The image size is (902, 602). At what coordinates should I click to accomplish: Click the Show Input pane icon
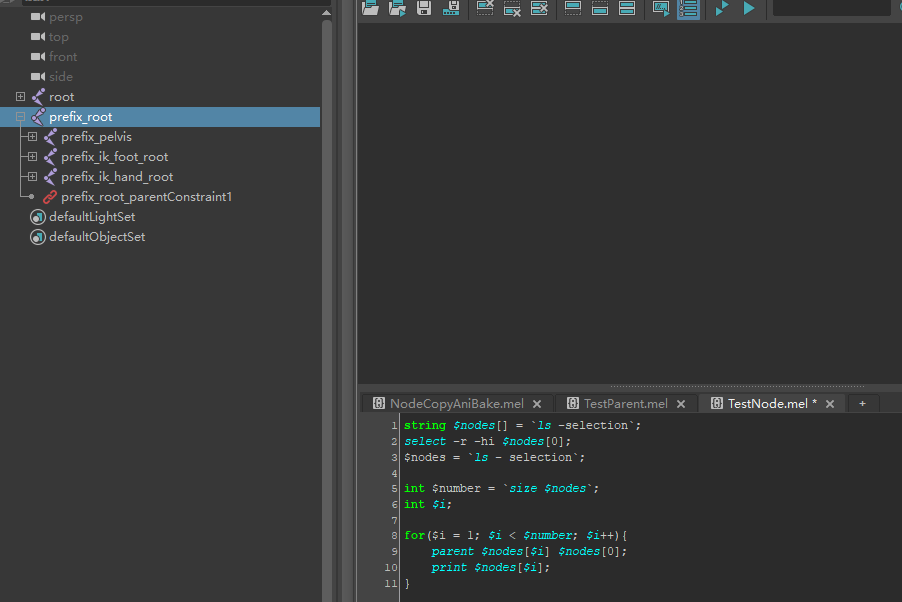[600, 8]
